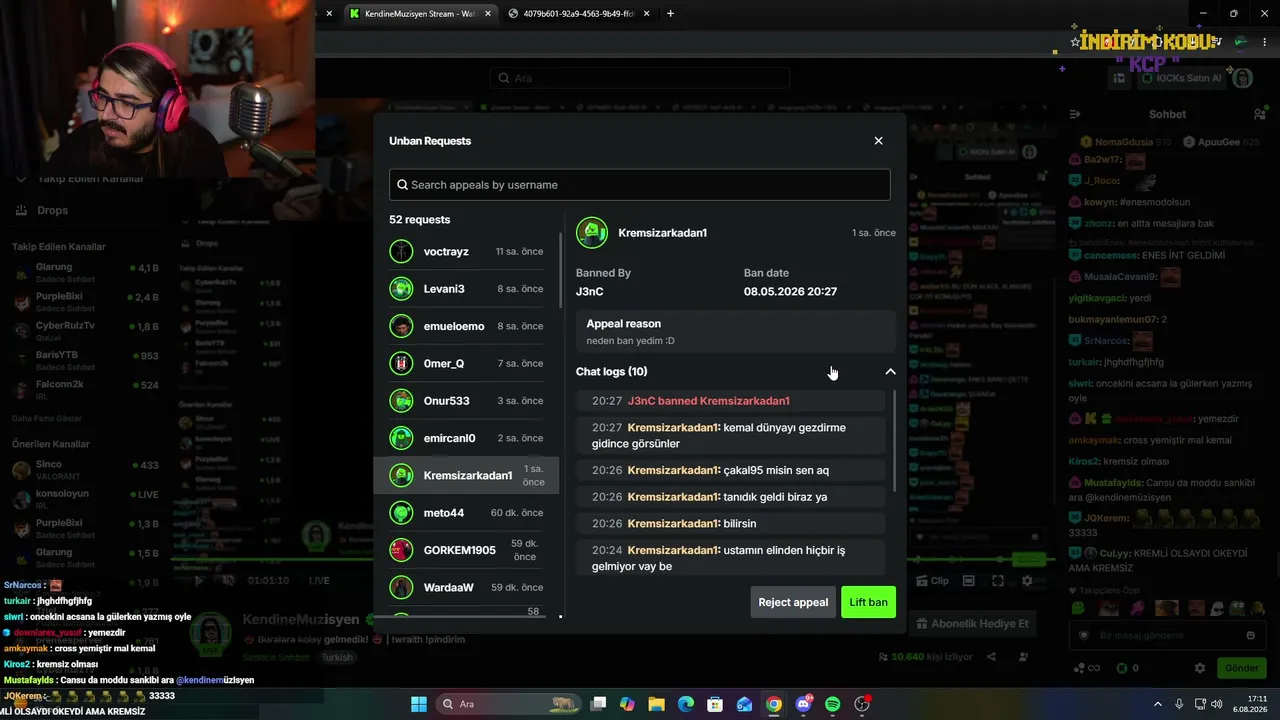The image size is (1280, 720).
Task: Open the Windows Start menu
Action: tap(419, 704)
